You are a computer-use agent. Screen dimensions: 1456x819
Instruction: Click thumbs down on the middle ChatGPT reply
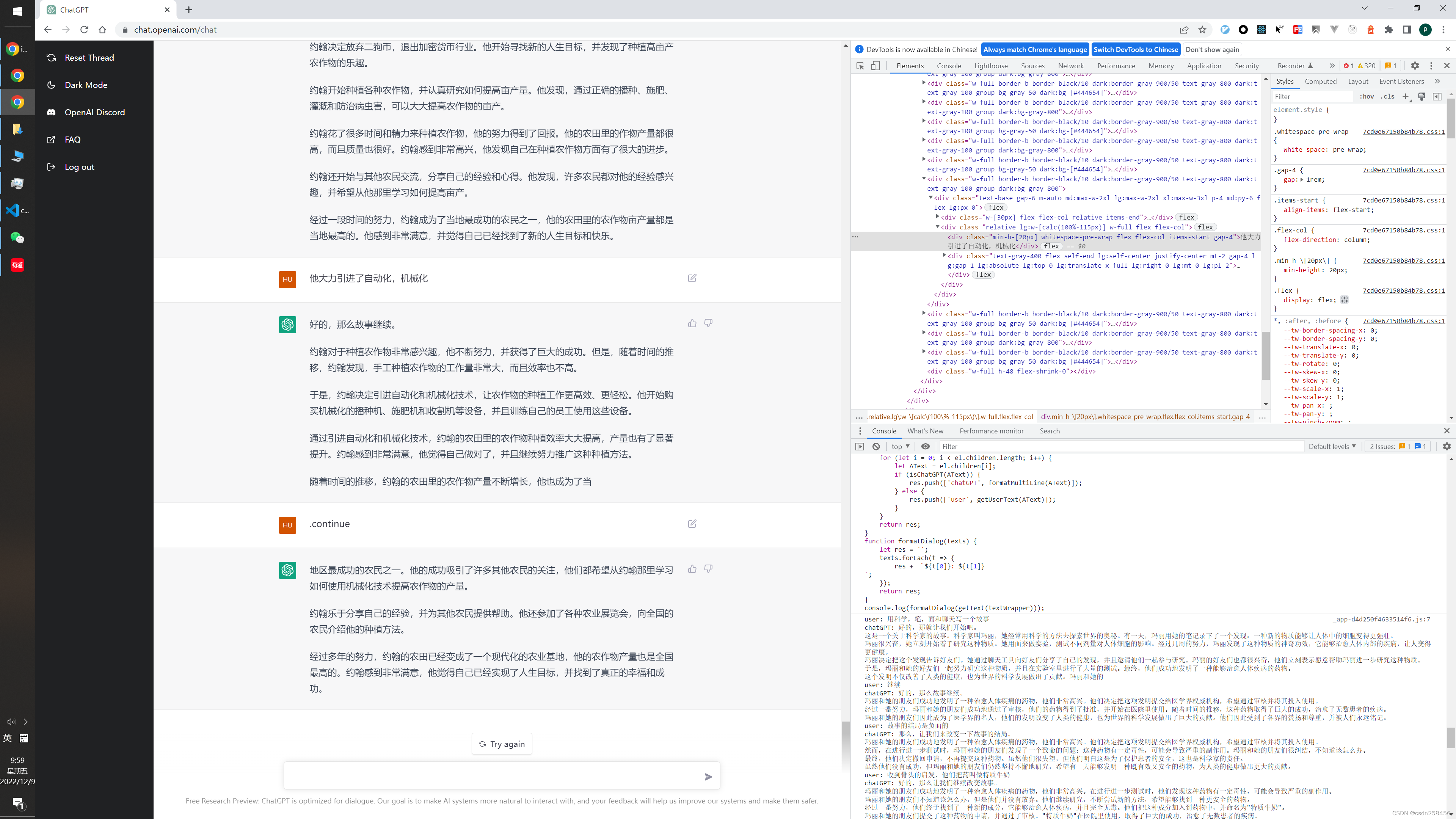[708, 323]
